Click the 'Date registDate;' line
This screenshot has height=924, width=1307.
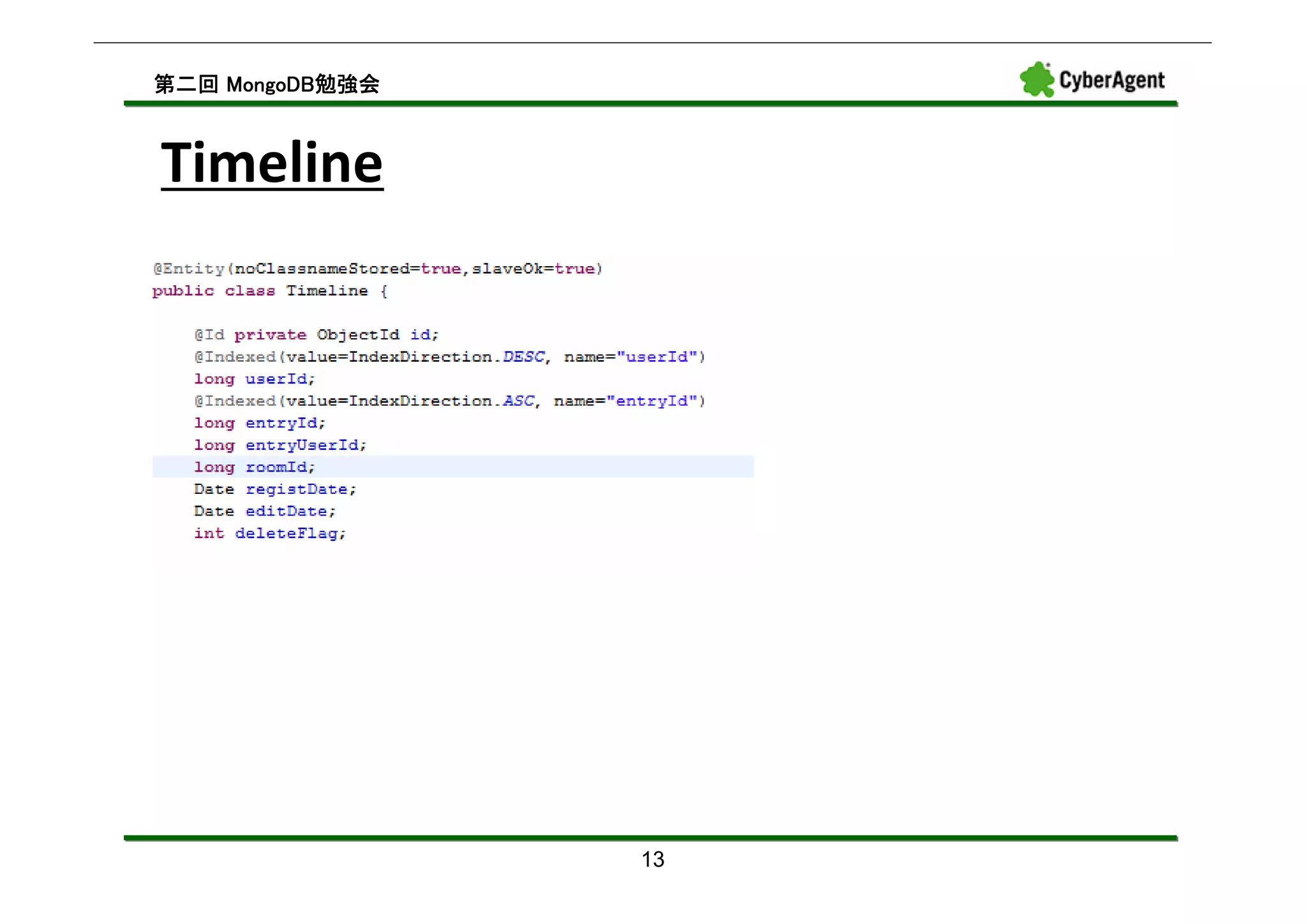click(x=275, y=489)
